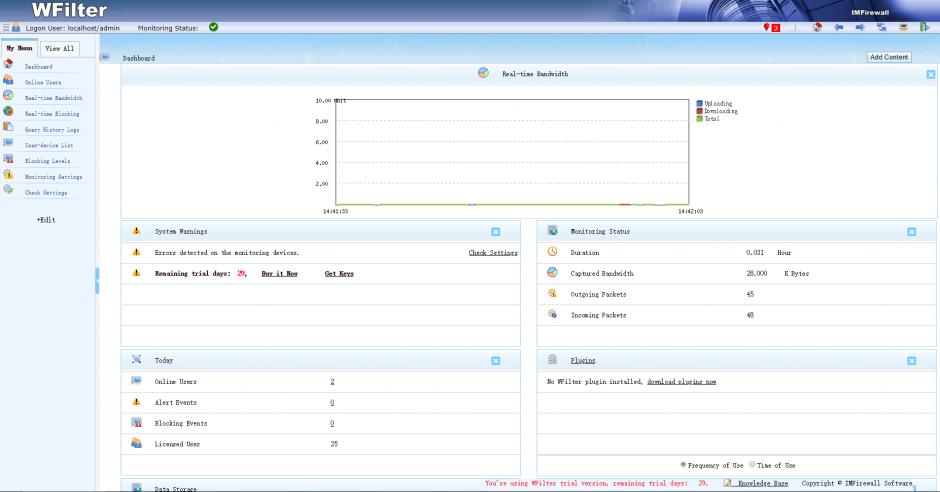The width and height of the screenshot is (940, 492).
Task: Click the Real-time Blocking globe icon in sidebar
Action: [8, 111]
